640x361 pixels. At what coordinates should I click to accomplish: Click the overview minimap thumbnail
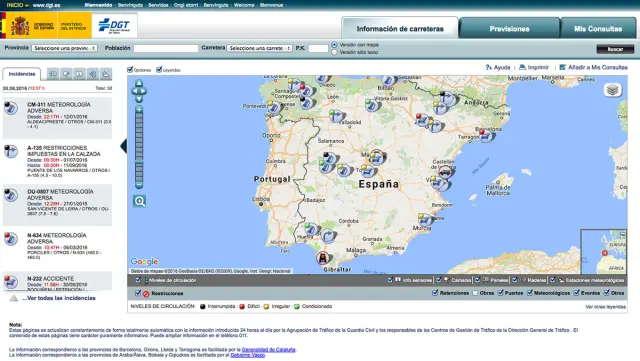[x=604, y=252]
